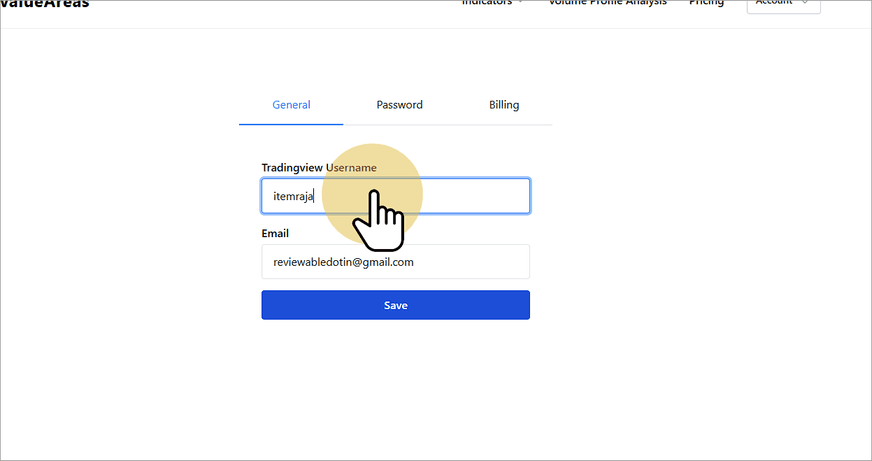The image size is (872, 461).
Task: Click the Email input field
Action: [x=395, y=262]
